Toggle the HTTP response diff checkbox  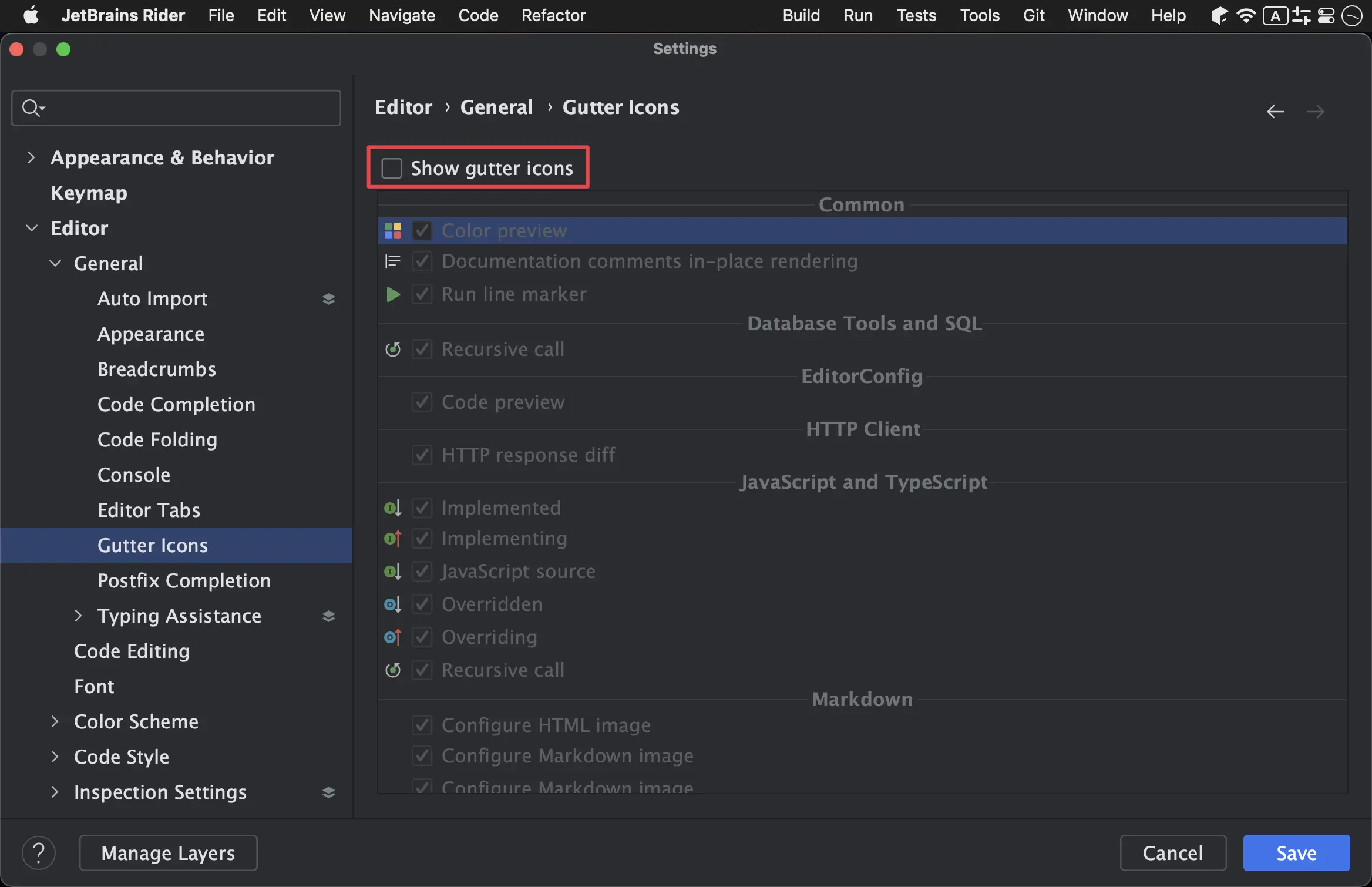(422, 455)
